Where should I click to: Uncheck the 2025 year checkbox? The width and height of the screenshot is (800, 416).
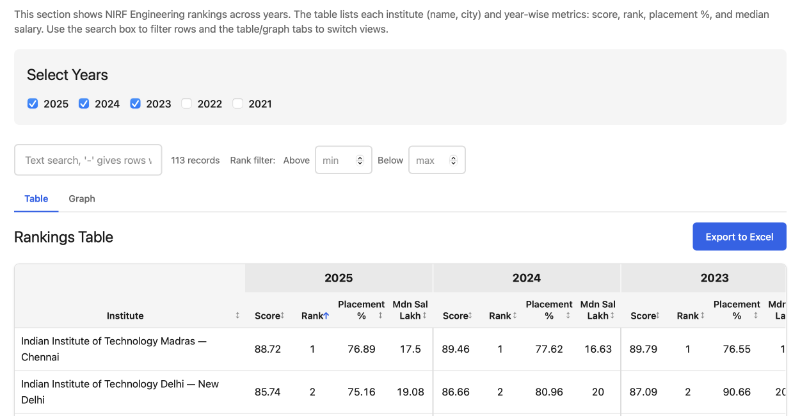pyautogui.click(x=33, y=103)
